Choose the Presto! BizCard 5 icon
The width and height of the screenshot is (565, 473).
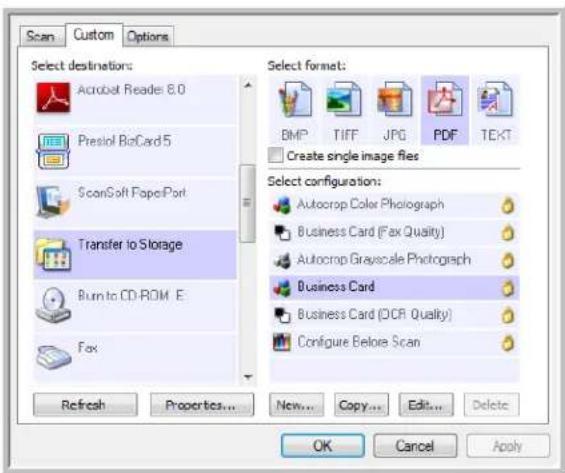pyautogui.click(x=53, y=151)
